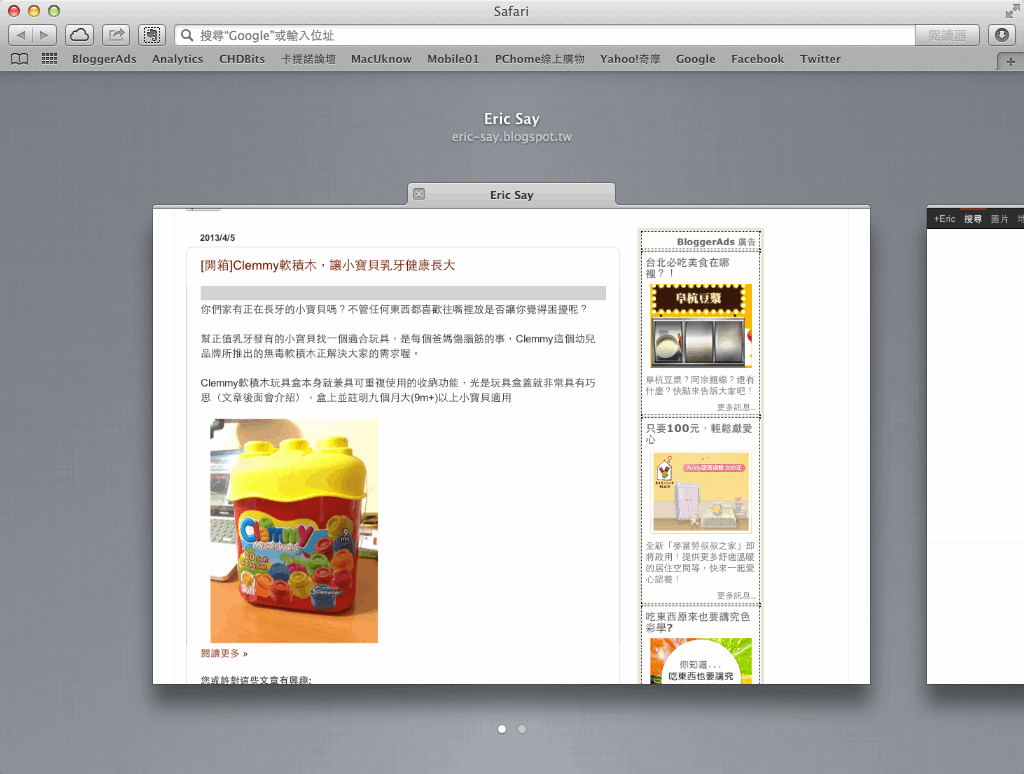Open 卡提諾論壇 bookmark
Viewport: 1024px width, 774px height.
pos(308,59)
